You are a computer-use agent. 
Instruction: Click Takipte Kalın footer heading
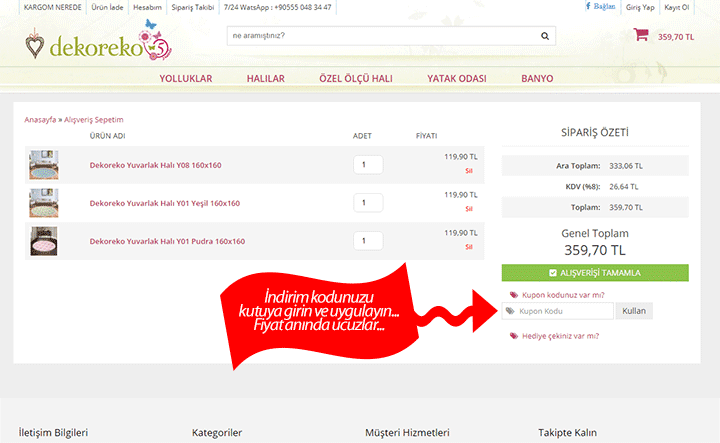tap(568, 432)
